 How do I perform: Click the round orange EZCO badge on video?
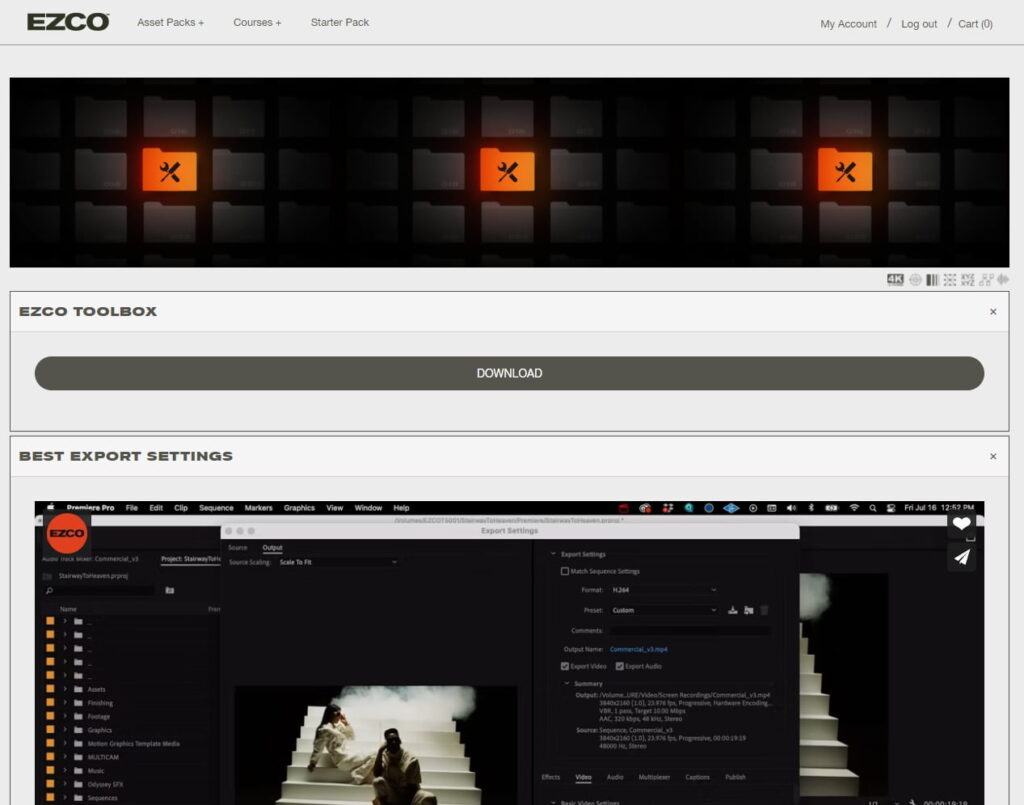point(67,533)
